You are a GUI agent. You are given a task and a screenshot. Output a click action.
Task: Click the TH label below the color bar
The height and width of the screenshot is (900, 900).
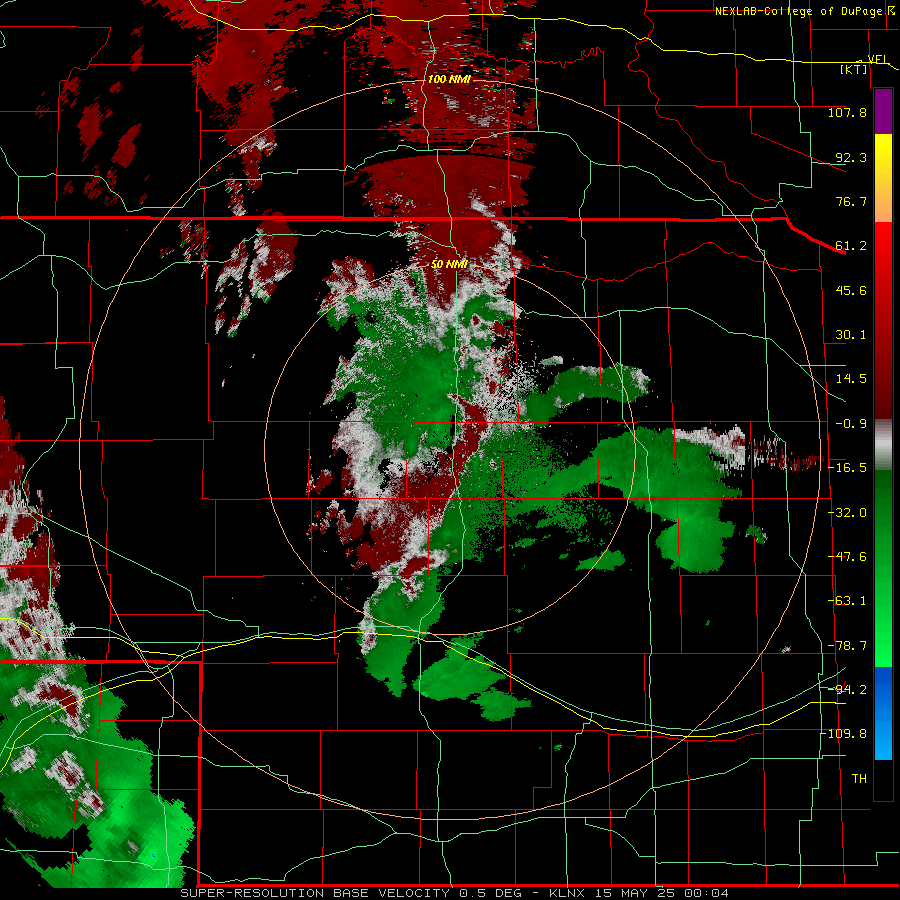click(x=859, y=779)
